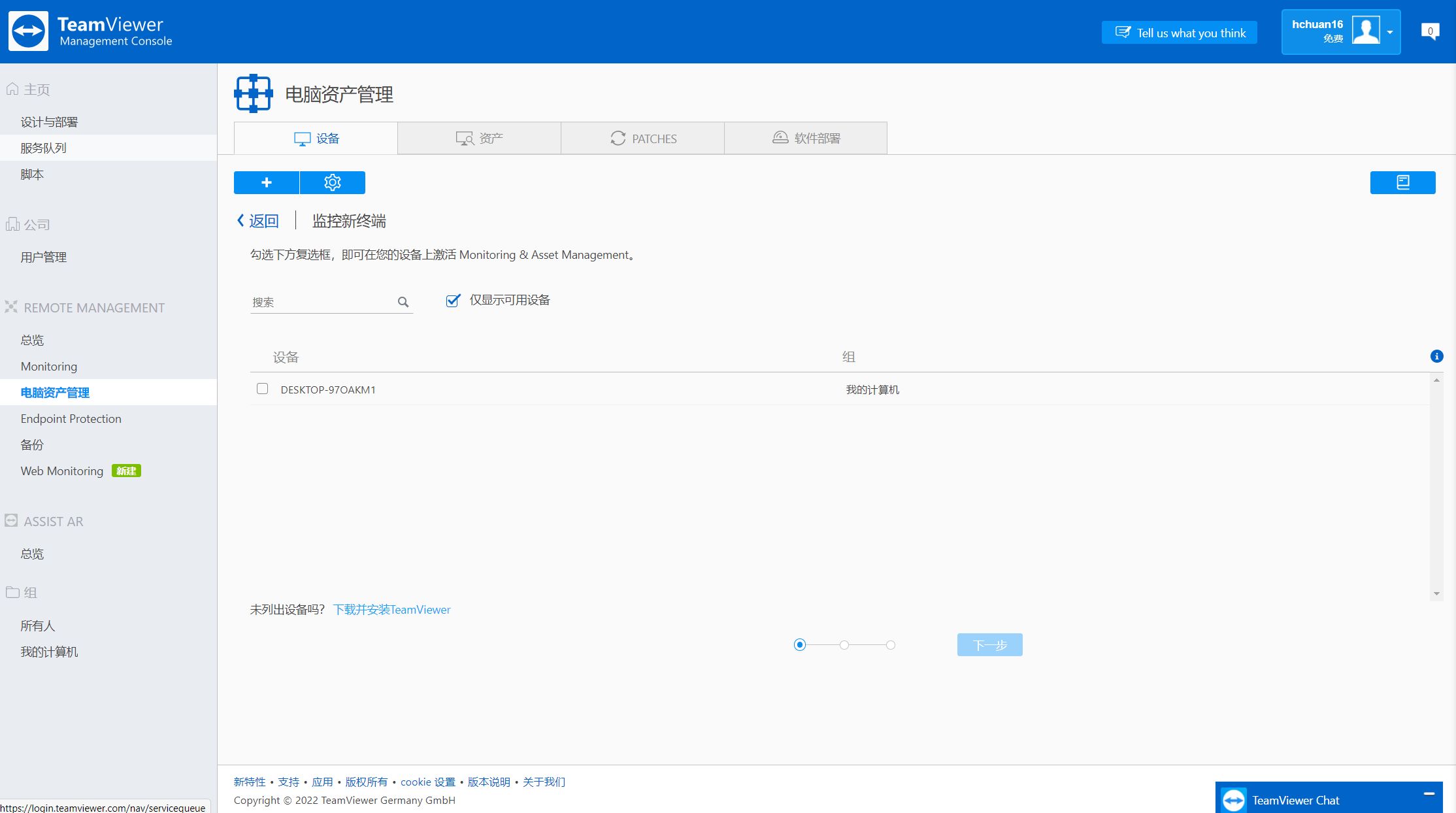Click the 设备 column header
The width and height of the screenshot is (1456, 813).
click(286, 357)
